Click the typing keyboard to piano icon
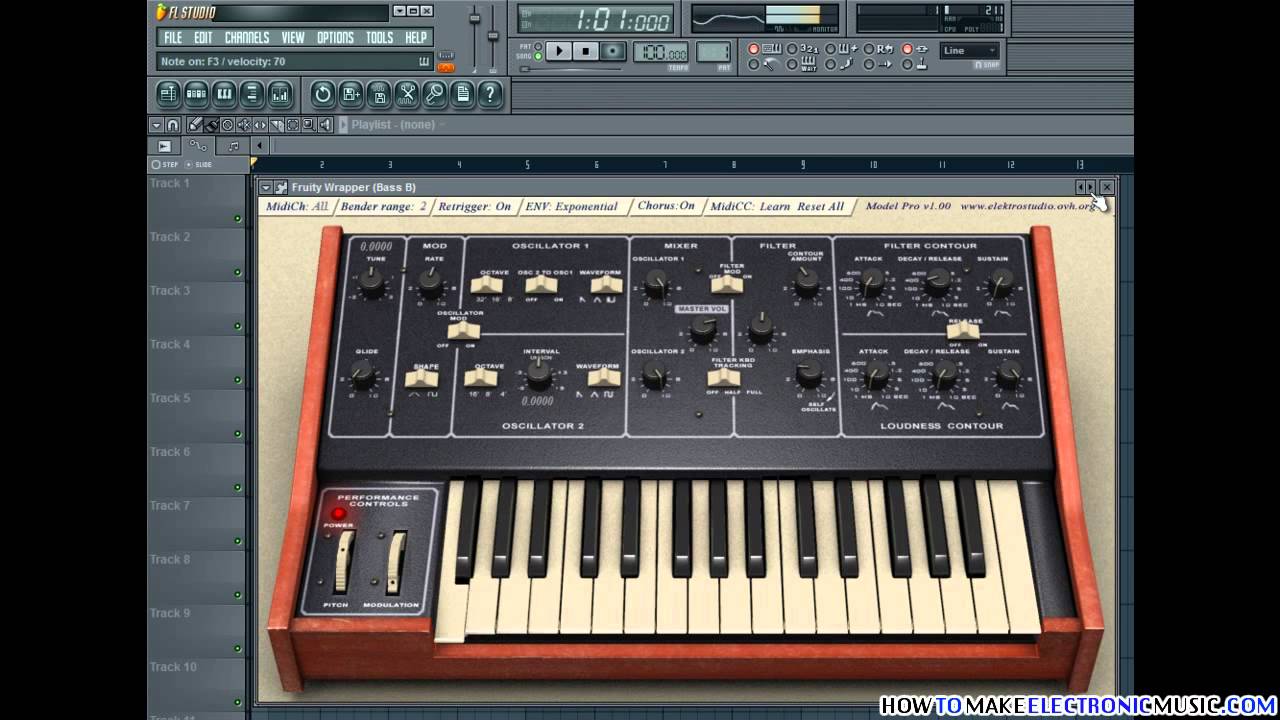This screenshot has width=1280, height=720. pyautogui.click(x=446, y=55)
